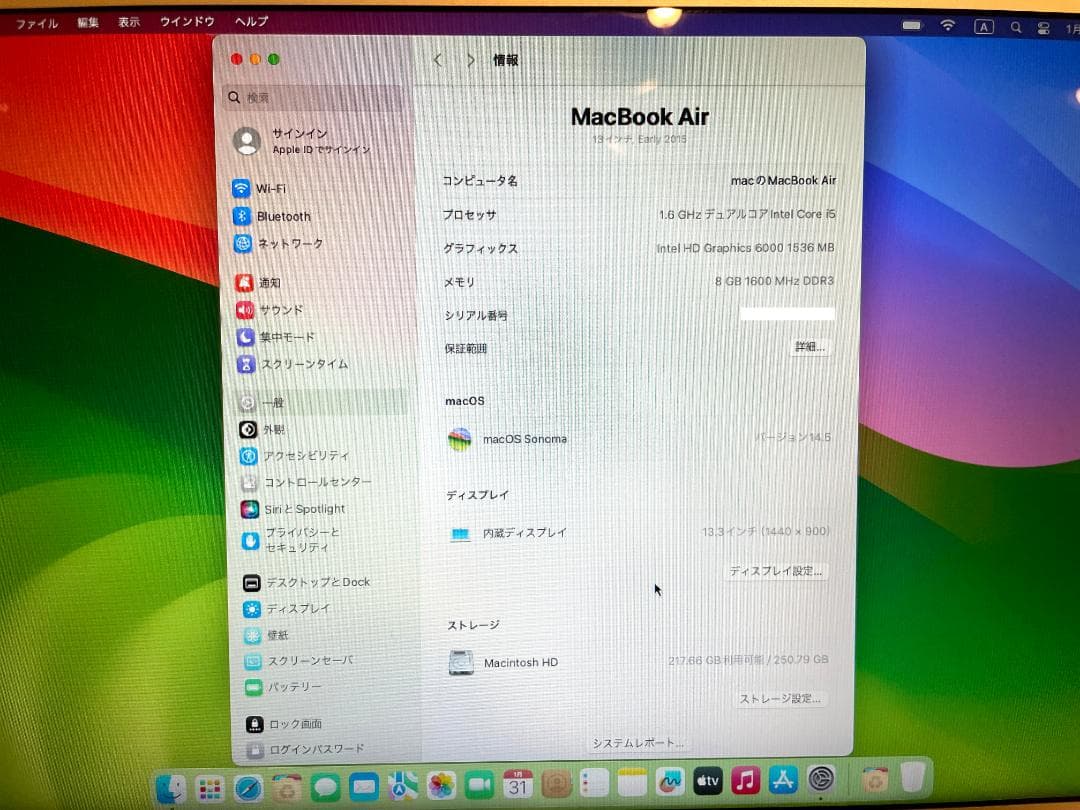Screen dimensions: 1080x810
Task: Click the forward chevron above 情報
Action: tap(470, 60)
